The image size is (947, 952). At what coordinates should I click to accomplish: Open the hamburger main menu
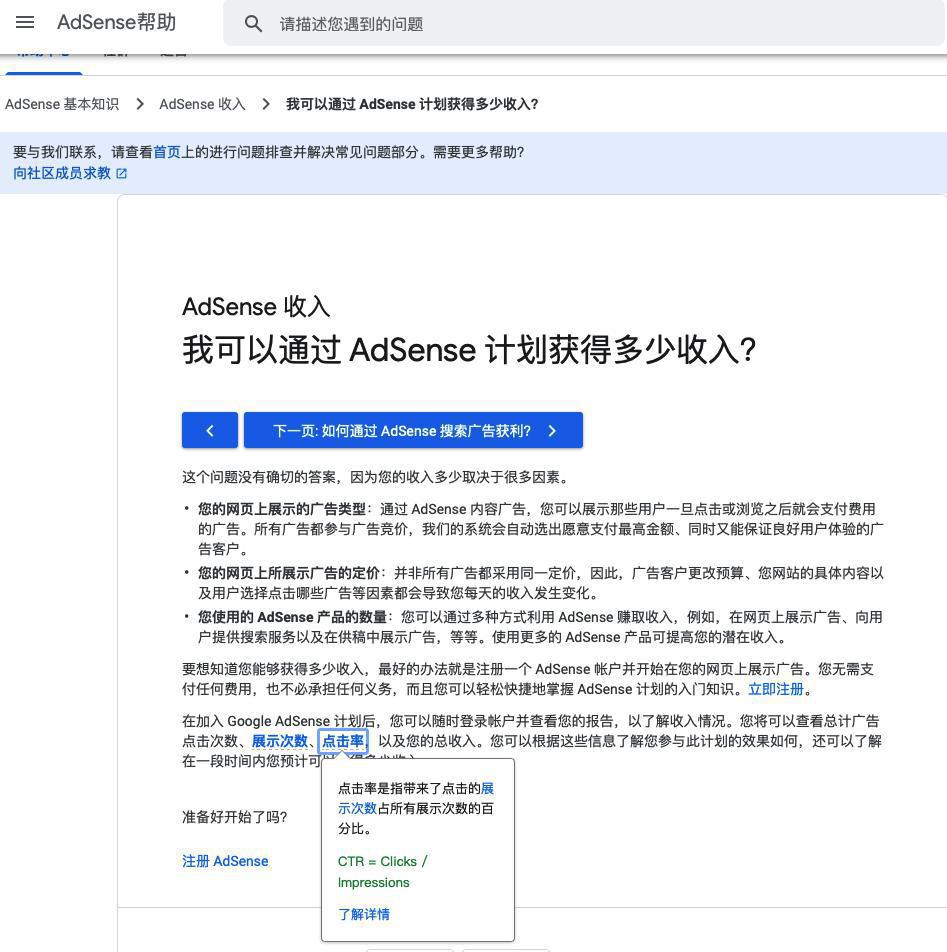coord(25,22)
